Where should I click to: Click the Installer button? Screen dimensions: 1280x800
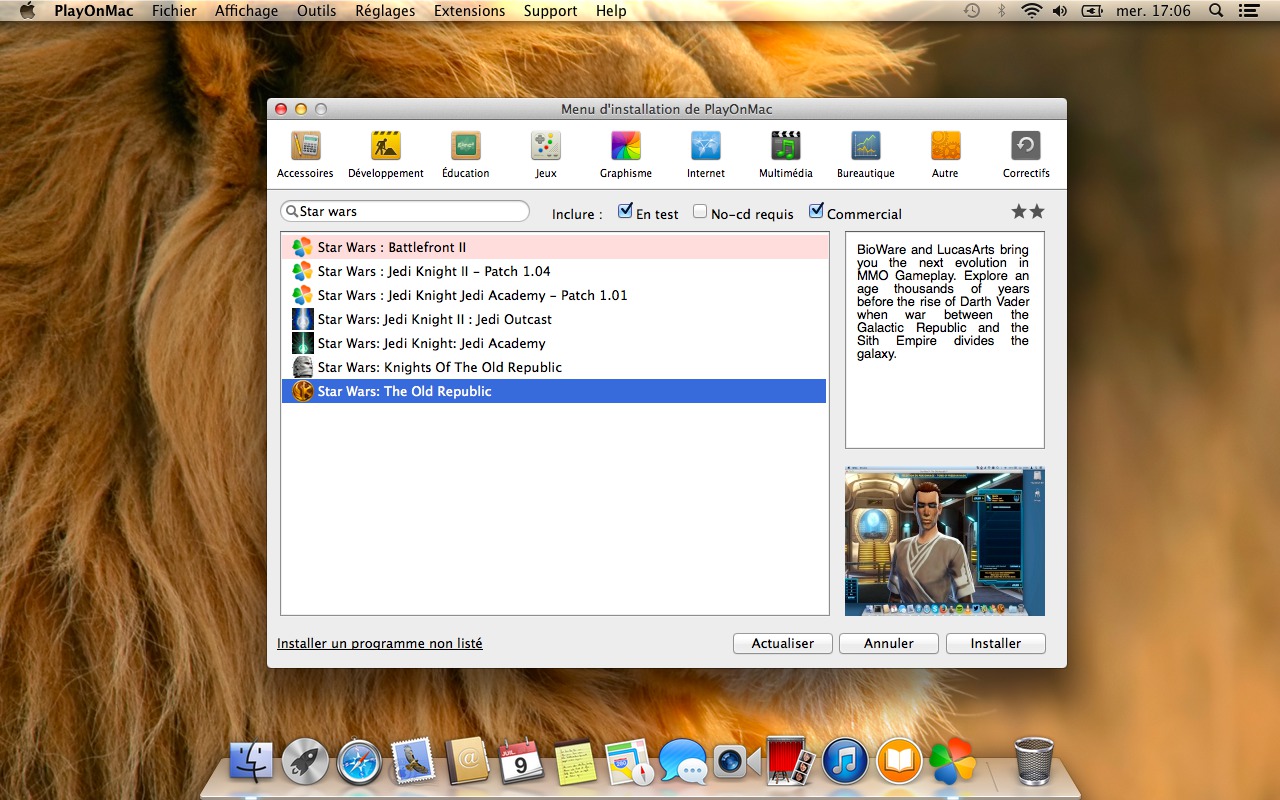pyautogui.click(x=995, y=643)
